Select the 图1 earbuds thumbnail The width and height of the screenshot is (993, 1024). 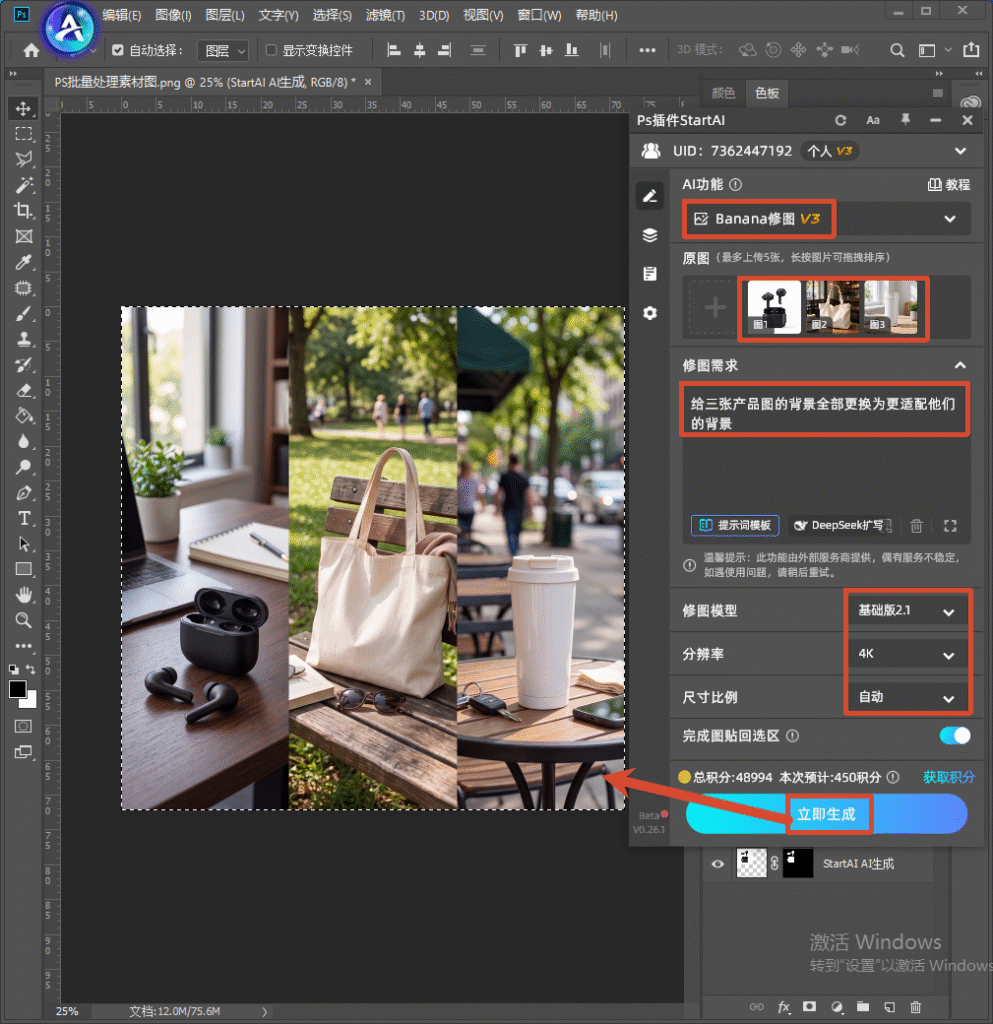(x=774, y=307)
